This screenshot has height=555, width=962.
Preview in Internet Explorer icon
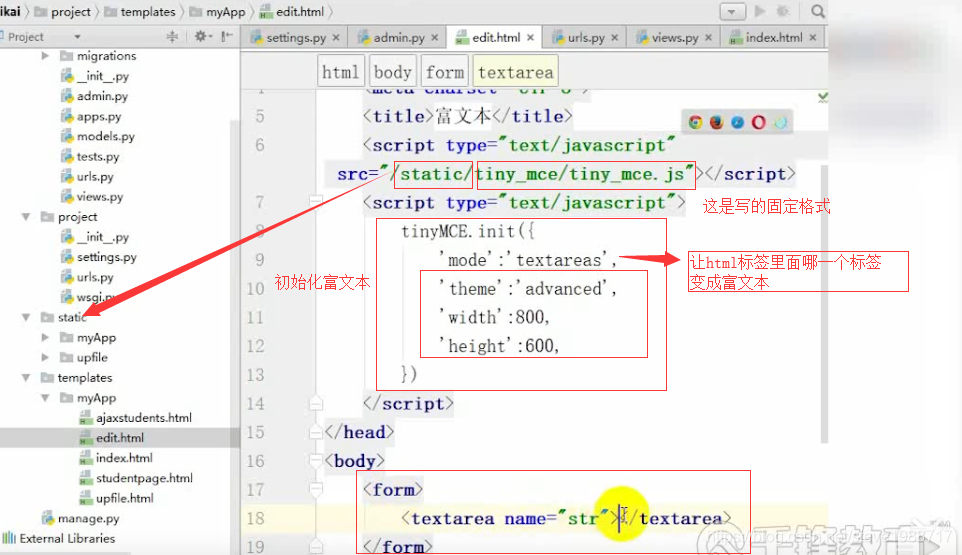[x=780, y=122]
